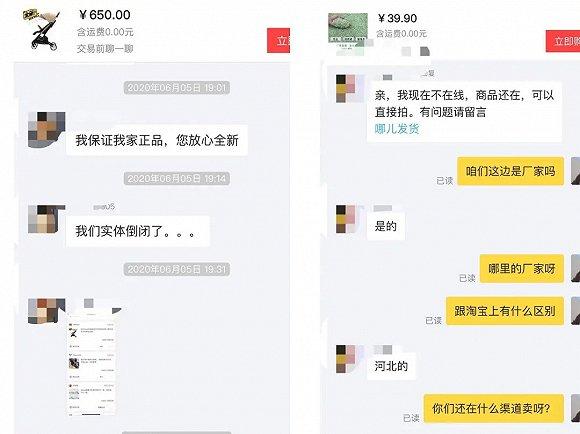Click the 交易前聊一聊 text under the price

[x=105, y=48]
